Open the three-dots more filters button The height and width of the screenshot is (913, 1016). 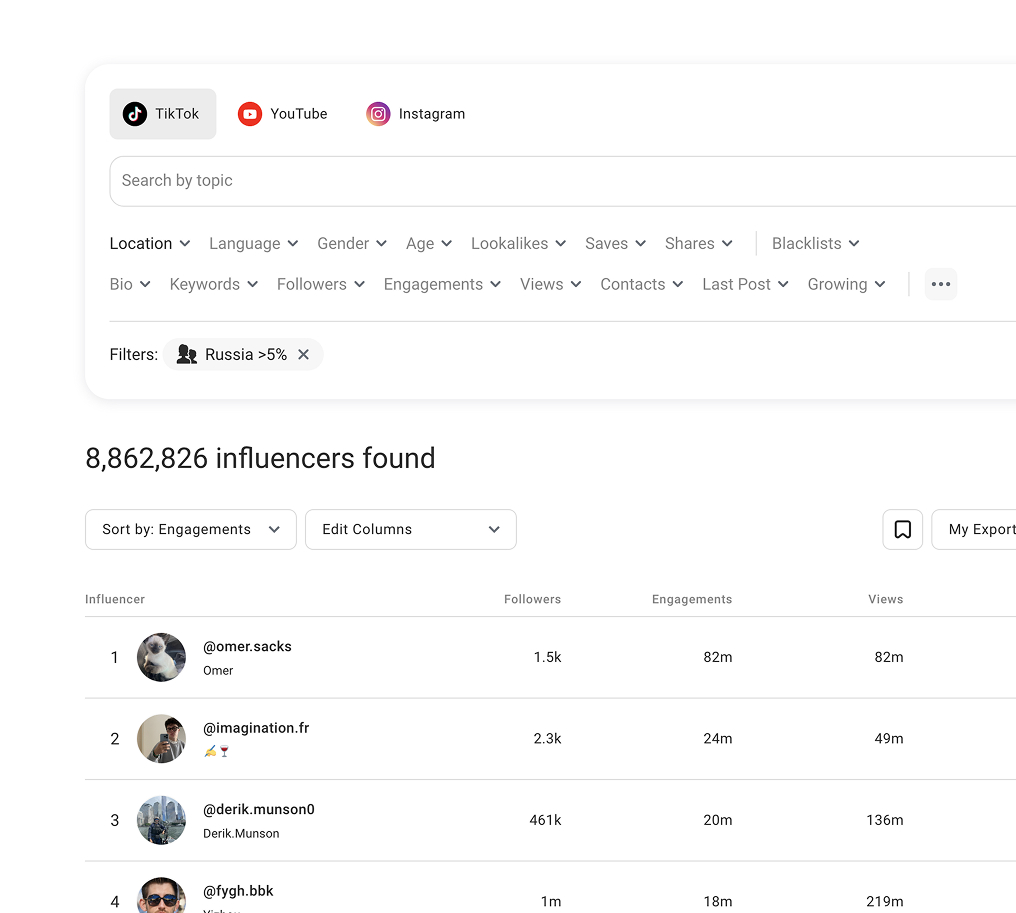940,284
